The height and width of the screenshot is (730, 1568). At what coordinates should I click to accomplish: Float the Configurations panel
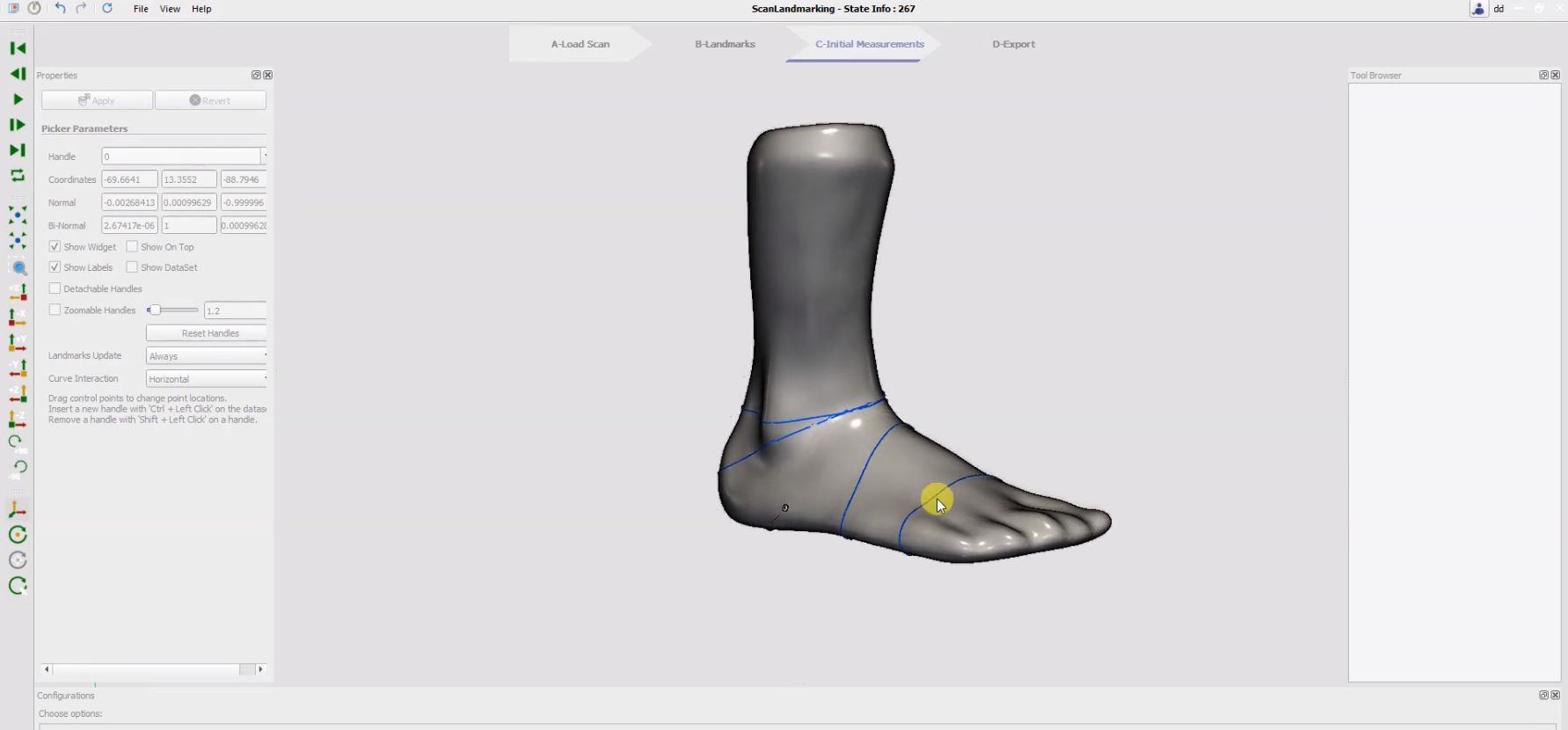[1543, 695]
